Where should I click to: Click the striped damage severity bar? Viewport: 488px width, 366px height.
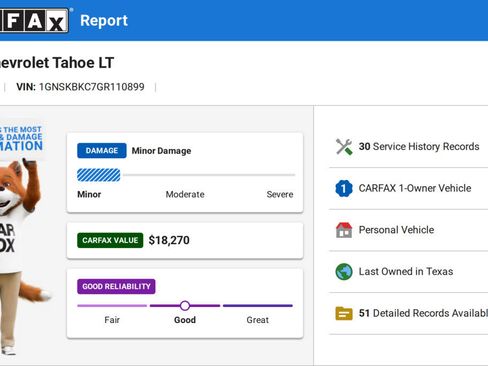99,175
